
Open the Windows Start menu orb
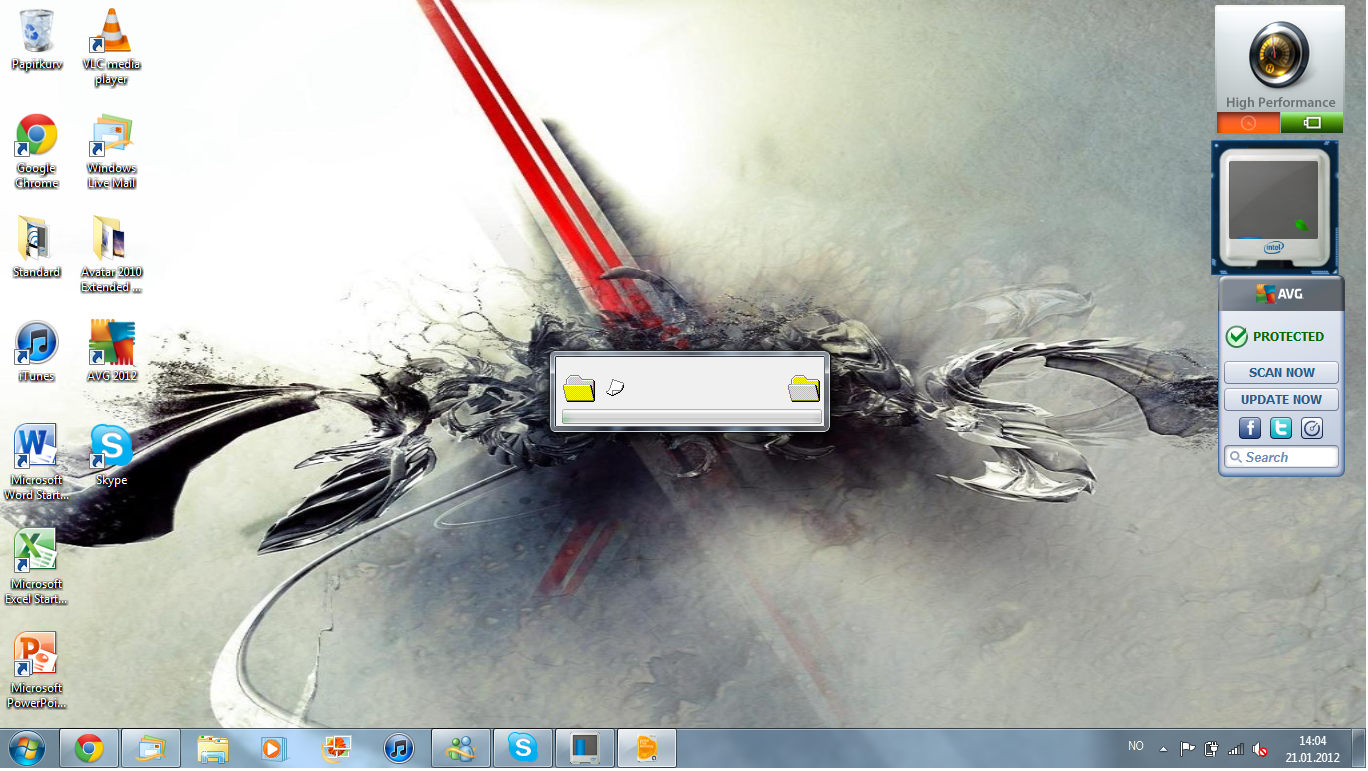(26, 748)
